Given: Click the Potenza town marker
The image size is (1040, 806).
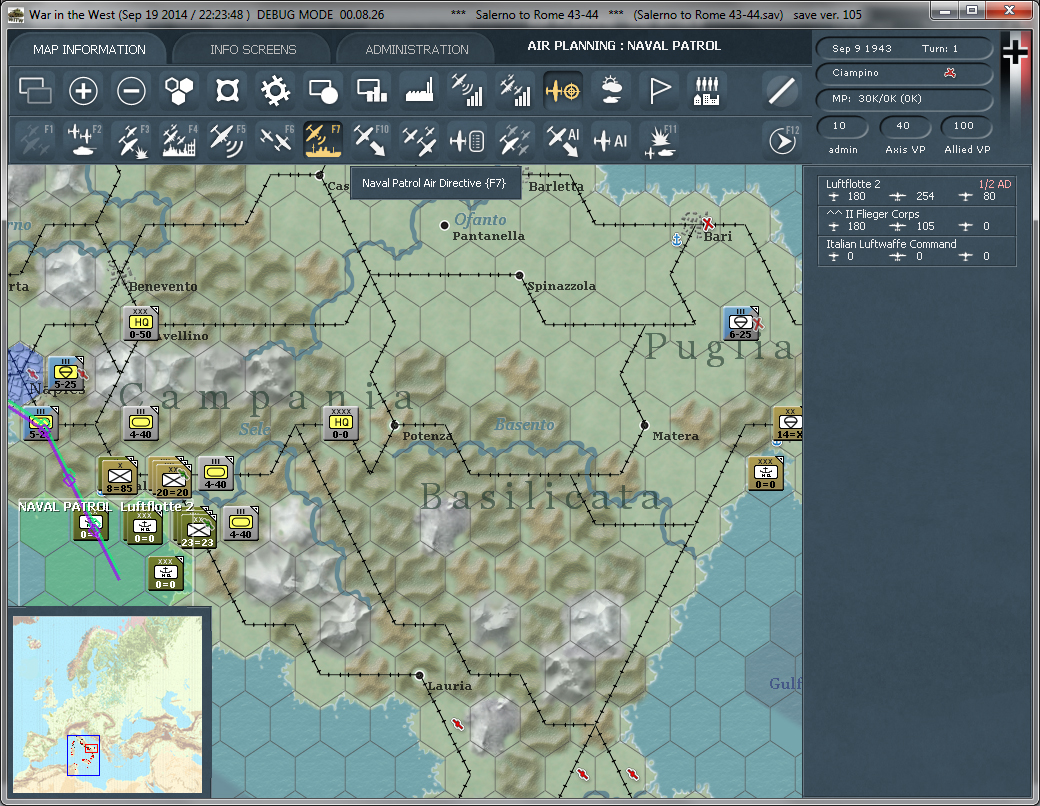Looking at the screenshot, I should click(x=395, y=425).
